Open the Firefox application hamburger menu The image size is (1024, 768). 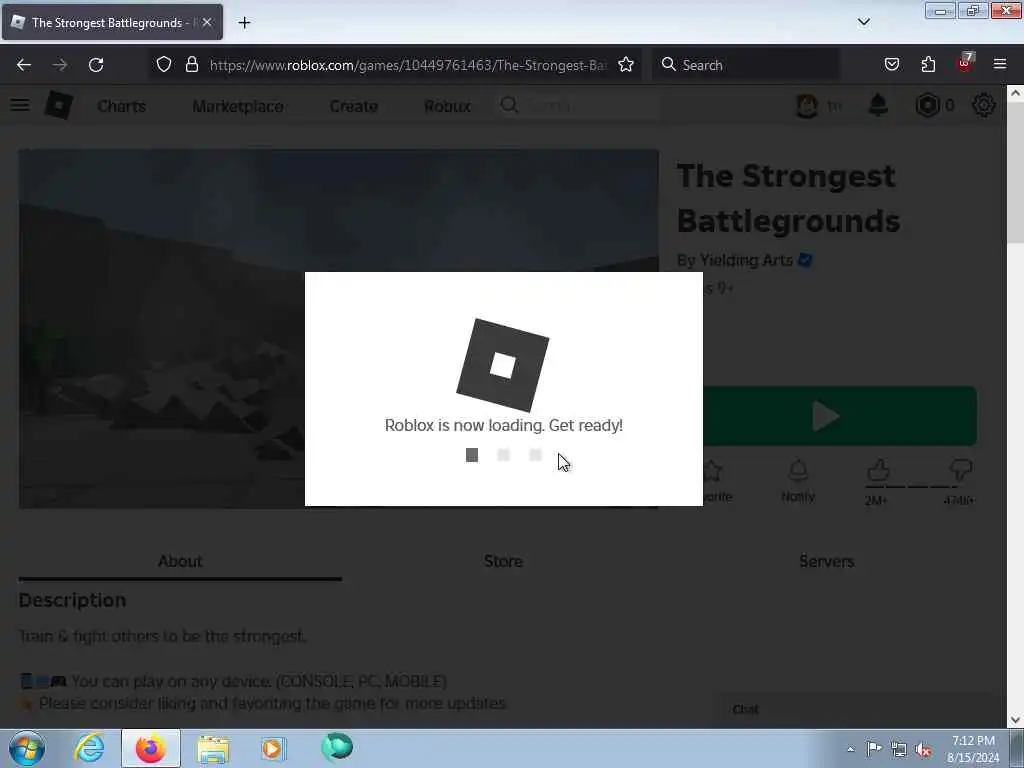pyautogui.click(x=1000, y=64)
